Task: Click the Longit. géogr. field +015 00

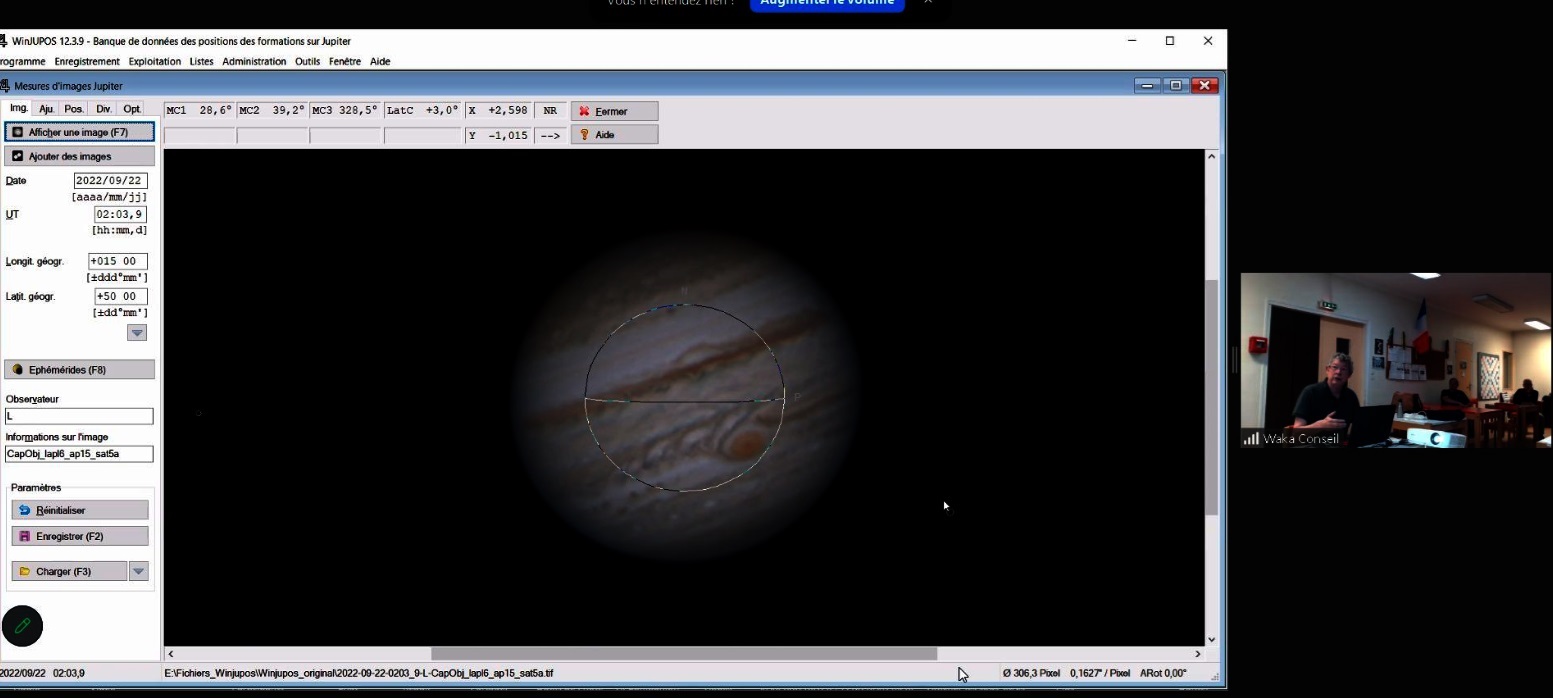Action: [x=117, y=261]
